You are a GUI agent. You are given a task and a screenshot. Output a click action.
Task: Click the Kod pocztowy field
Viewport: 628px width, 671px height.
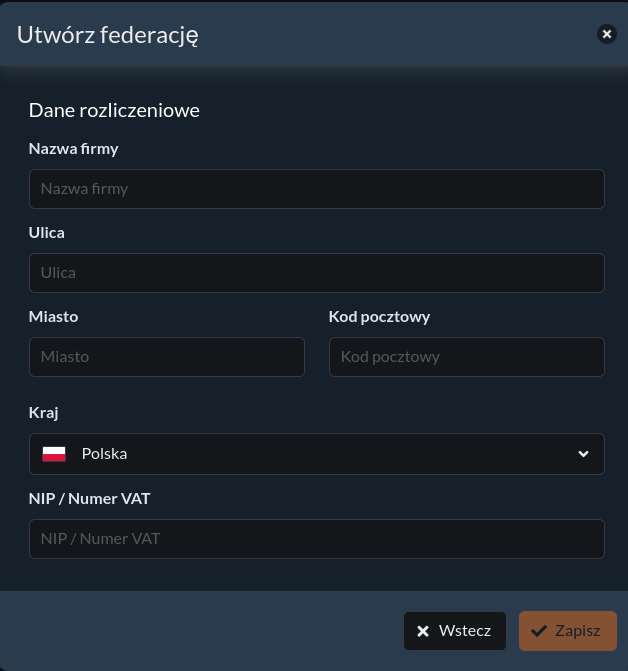466,356
